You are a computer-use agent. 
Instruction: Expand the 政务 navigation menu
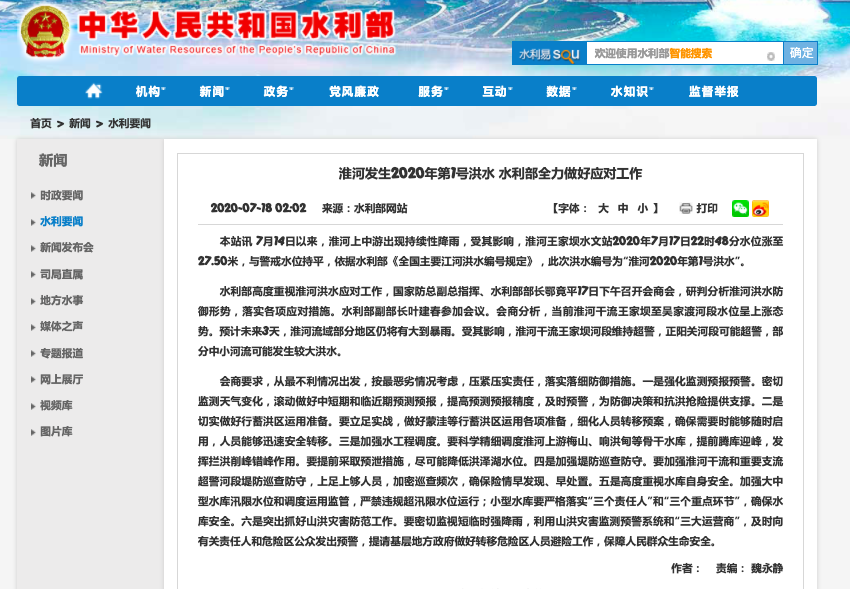click(278, 92)
